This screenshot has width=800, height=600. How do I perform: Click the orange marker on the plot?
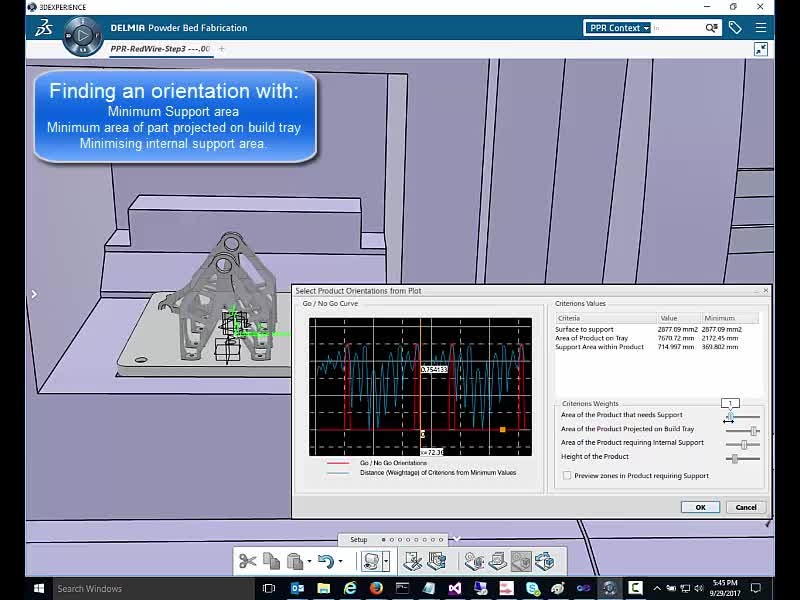503,430
